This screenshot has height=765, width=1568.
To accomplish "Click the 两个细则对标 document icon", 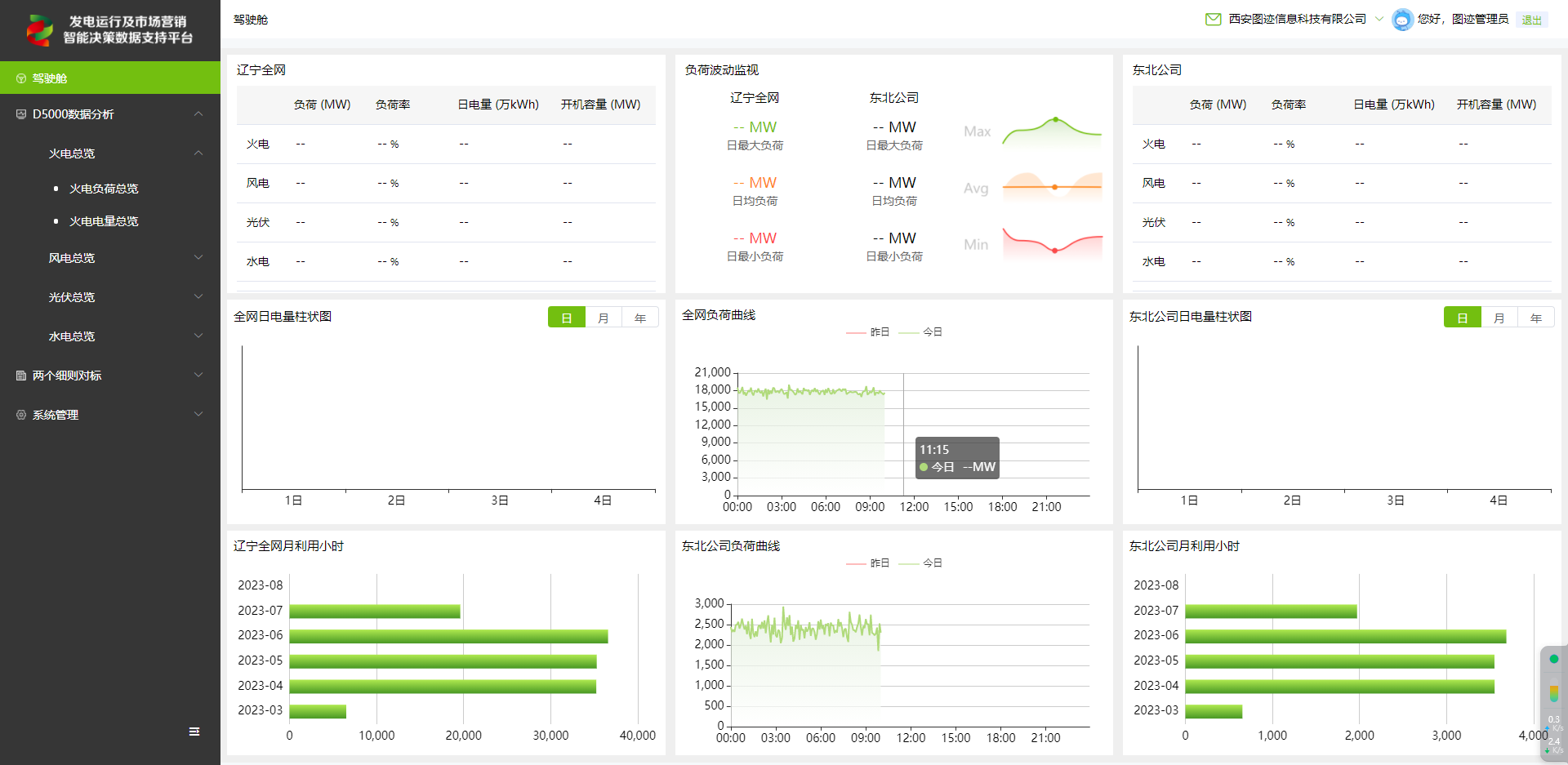I will click(x=21, y=376).
